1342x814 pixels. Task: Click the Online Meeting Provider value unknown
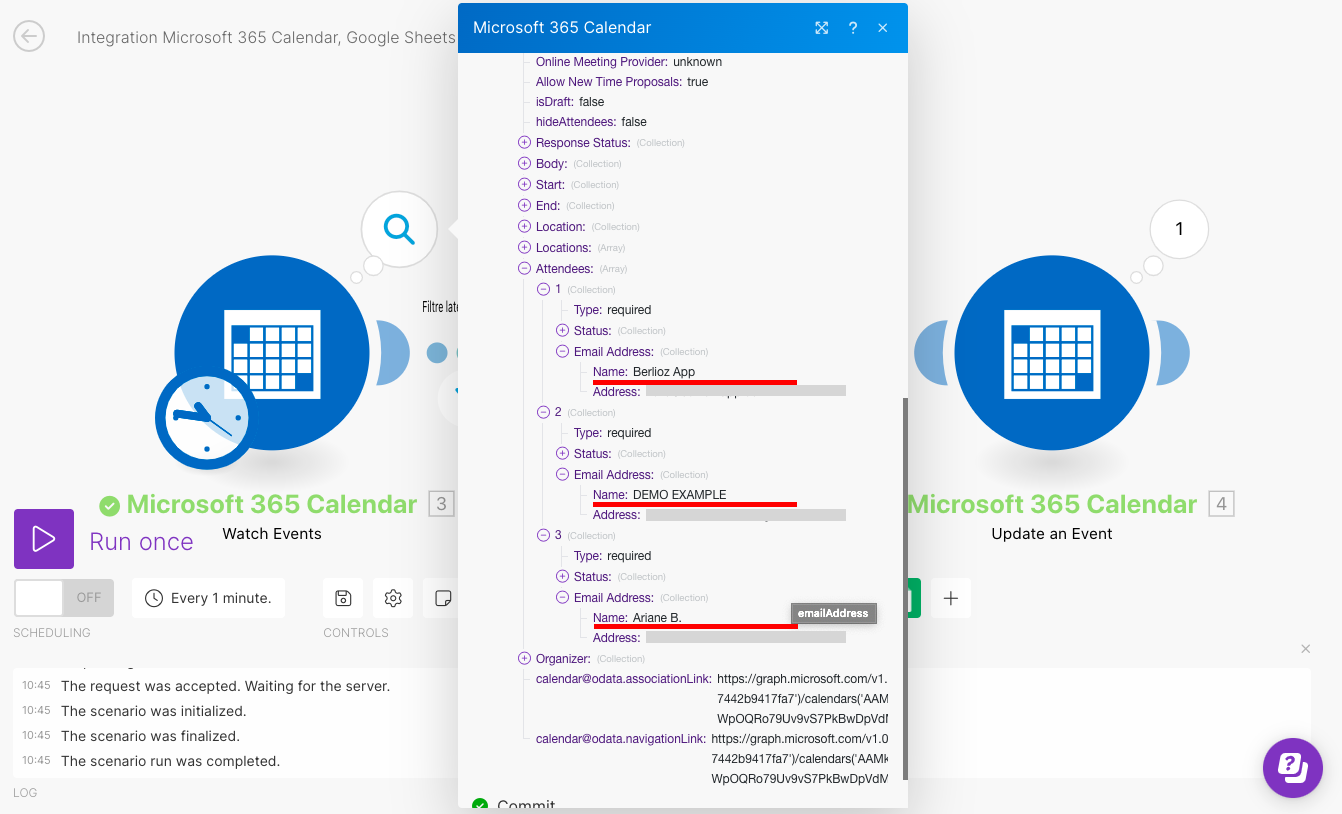(x=697, y=62)
